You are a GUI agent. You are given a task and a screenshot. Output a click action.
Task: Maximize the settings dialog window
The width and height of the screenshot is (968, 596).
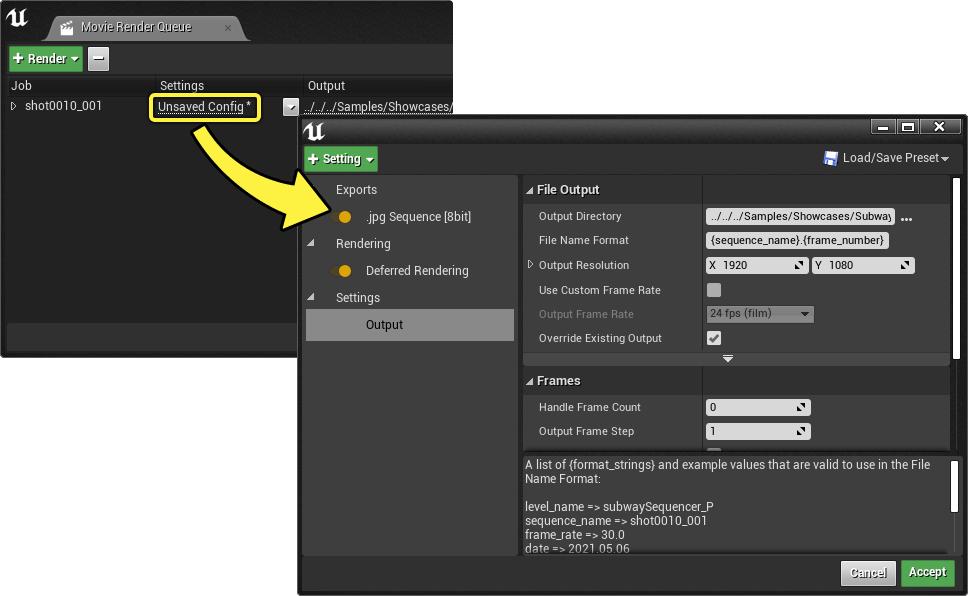coord(907,127)
